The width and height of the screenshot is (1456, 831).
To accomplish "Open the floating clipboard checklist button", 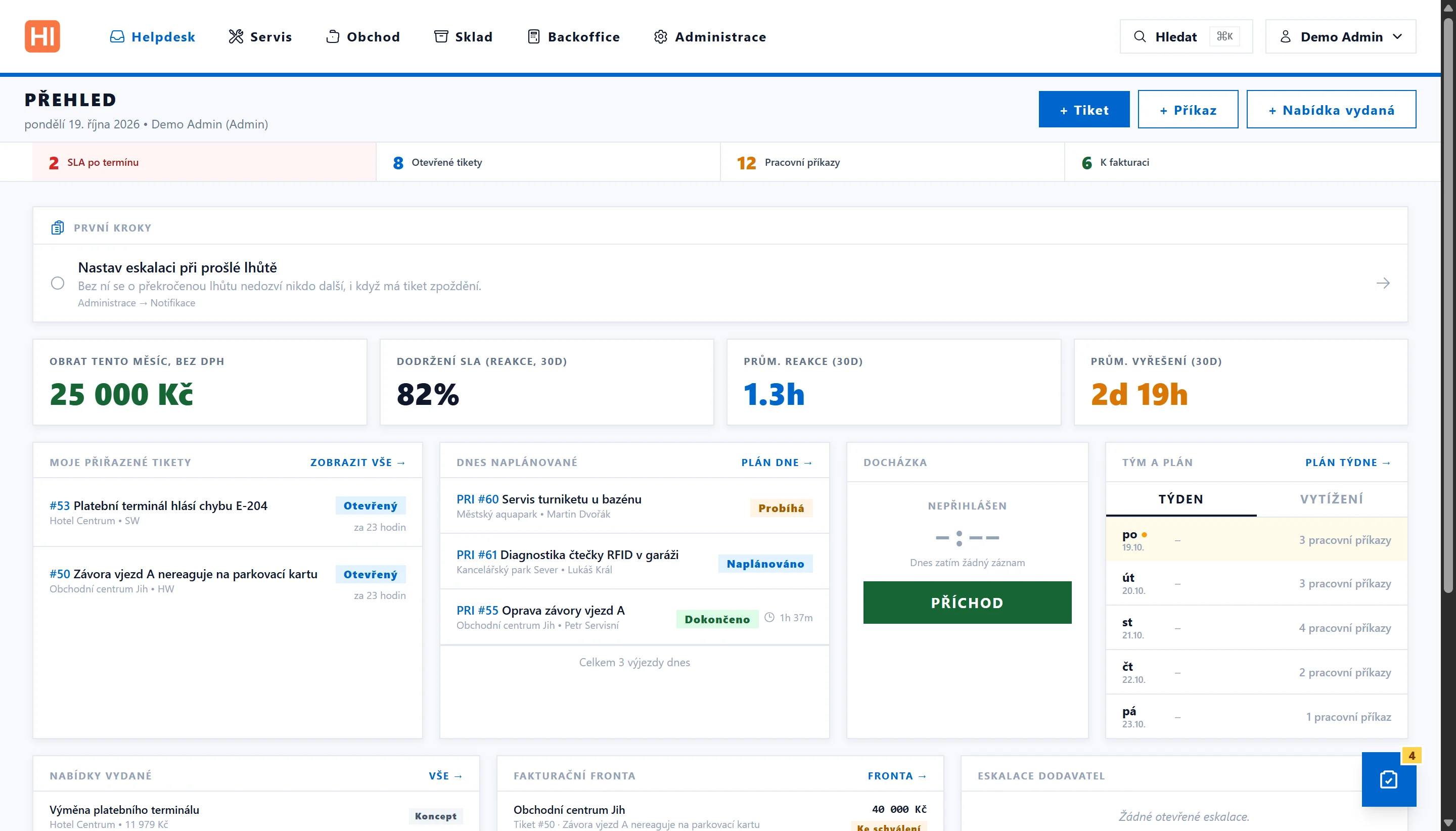I will click(x=1388, y=779).
